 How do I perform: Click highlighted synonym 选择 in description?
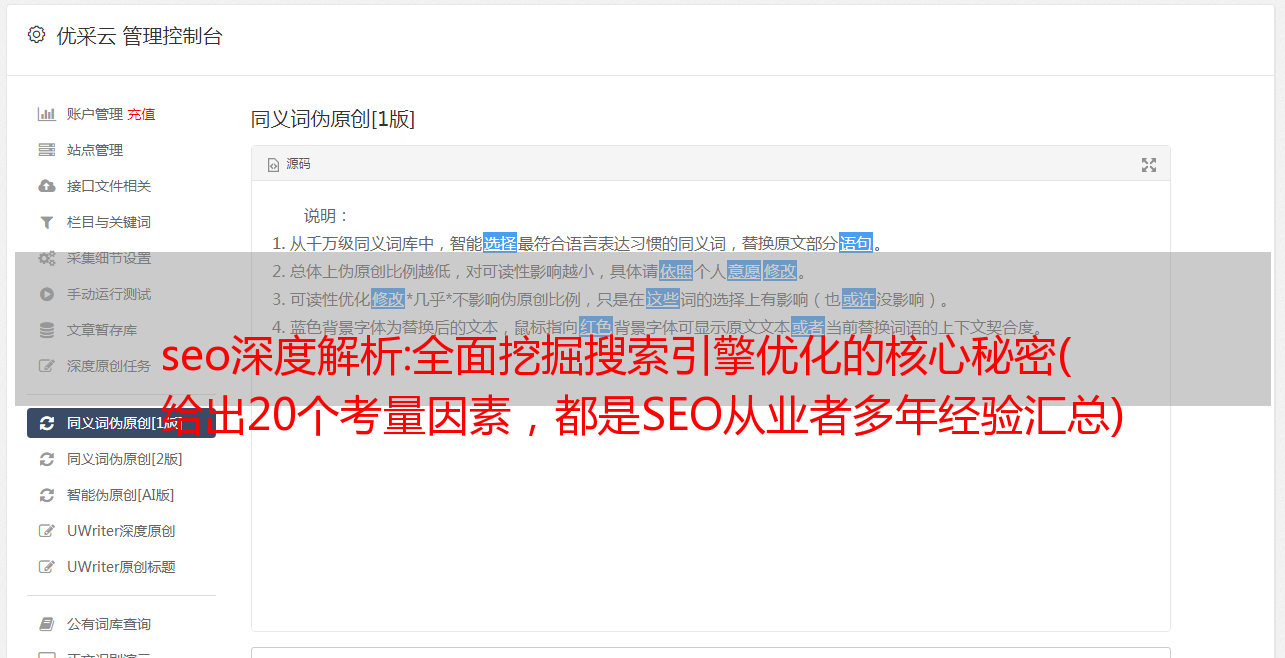coord(500,243)
